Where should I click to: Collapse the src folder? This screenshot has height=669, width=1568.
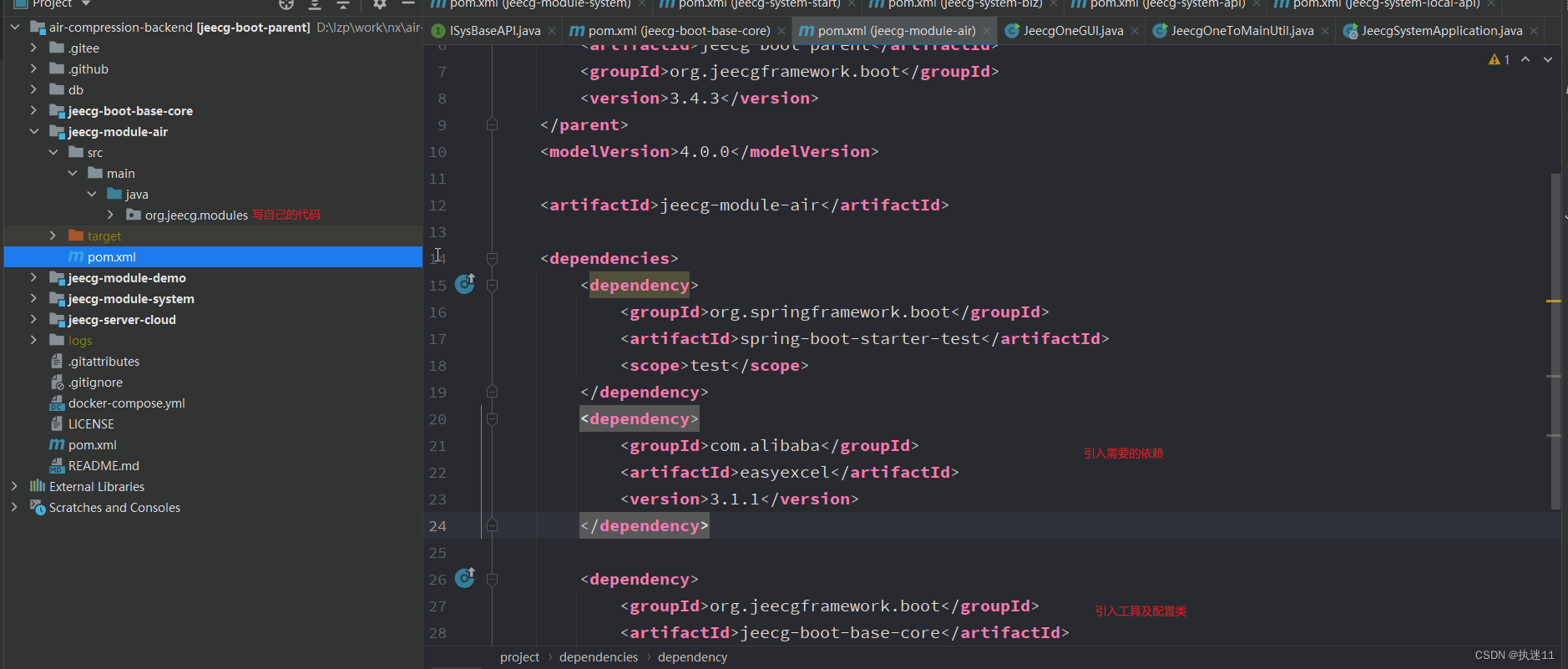53,152
